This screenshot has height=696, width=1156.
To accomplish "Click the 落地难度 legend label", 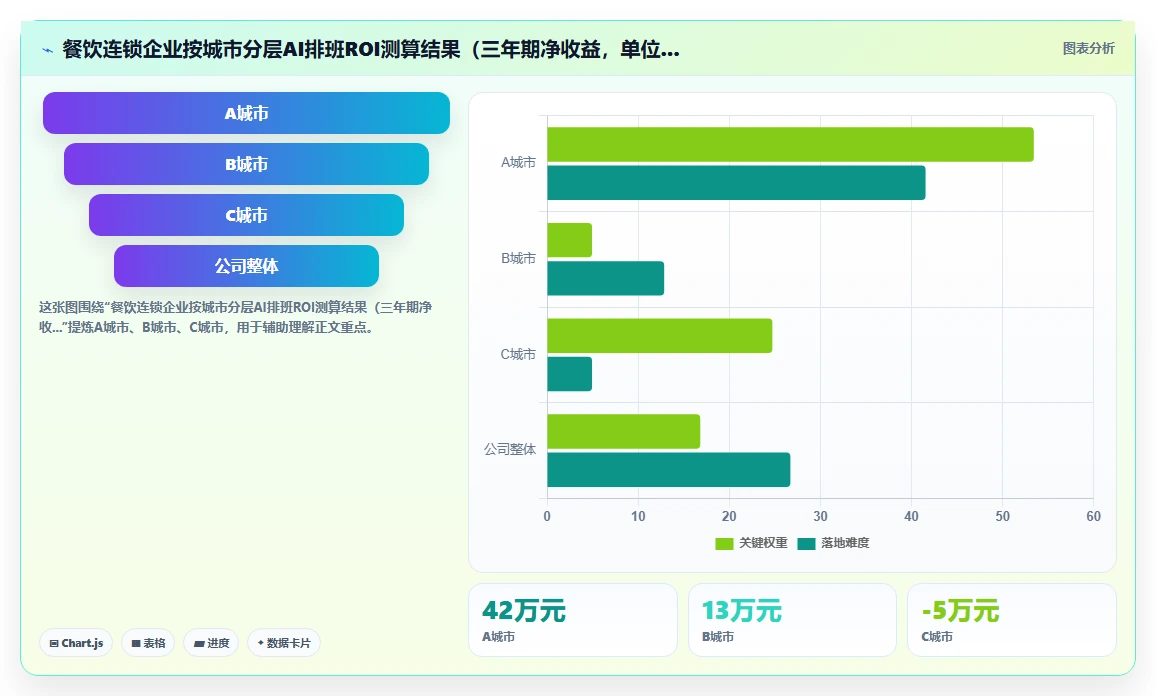I will [845, 543].
